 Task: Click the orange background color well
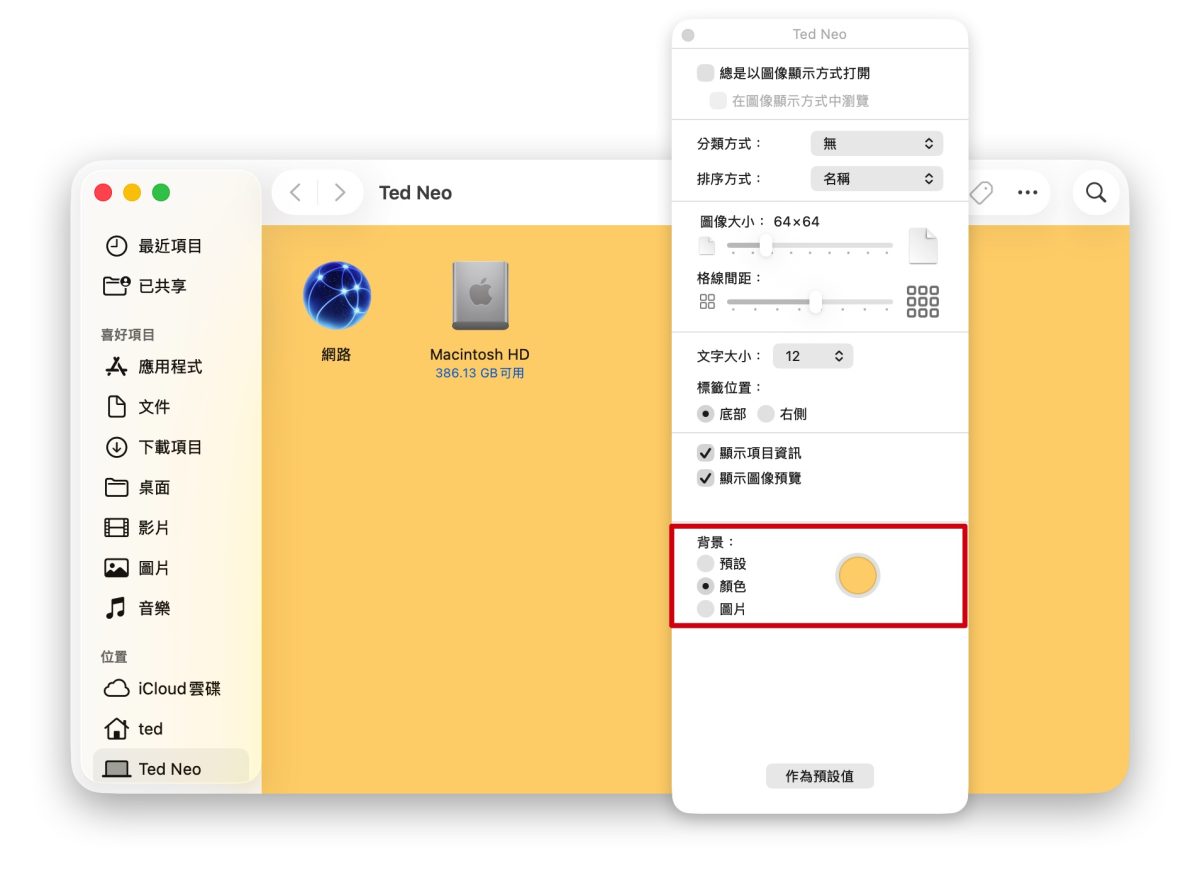coord(857,576)
